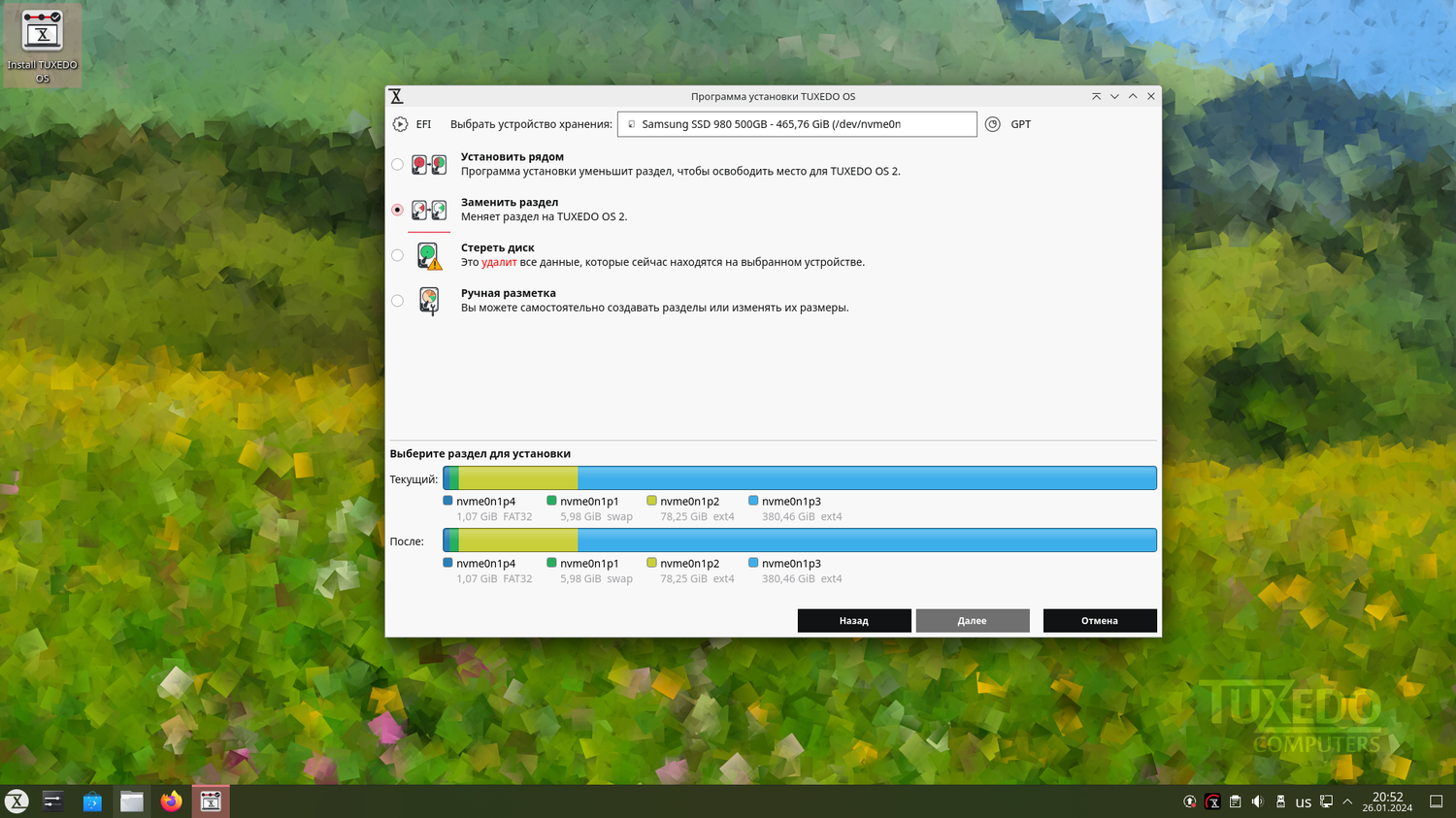1456x818 pixels.
Task: Click '1,07 GiB FAT32' in the 'Текущий' legend
Action: (x=494, y=517)
